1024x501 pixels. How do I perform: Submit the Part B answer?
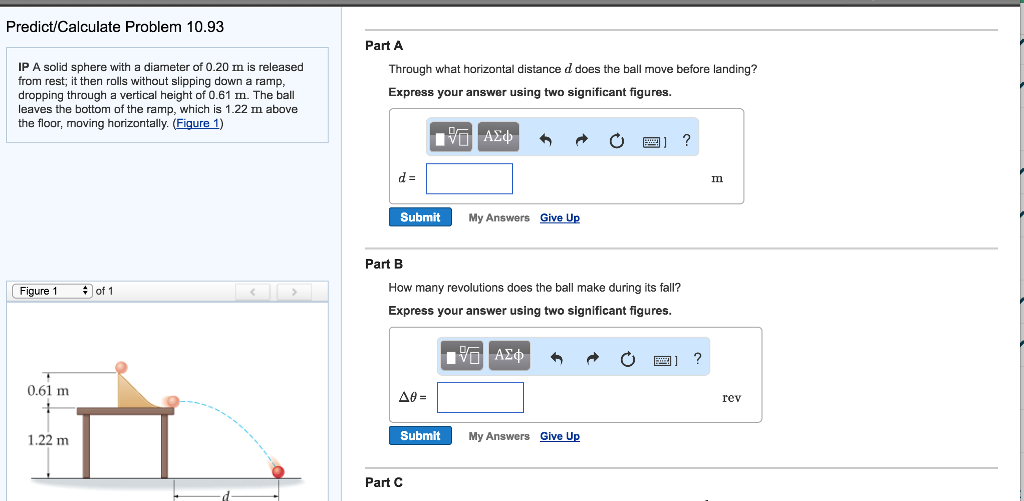tap(420, 436)
